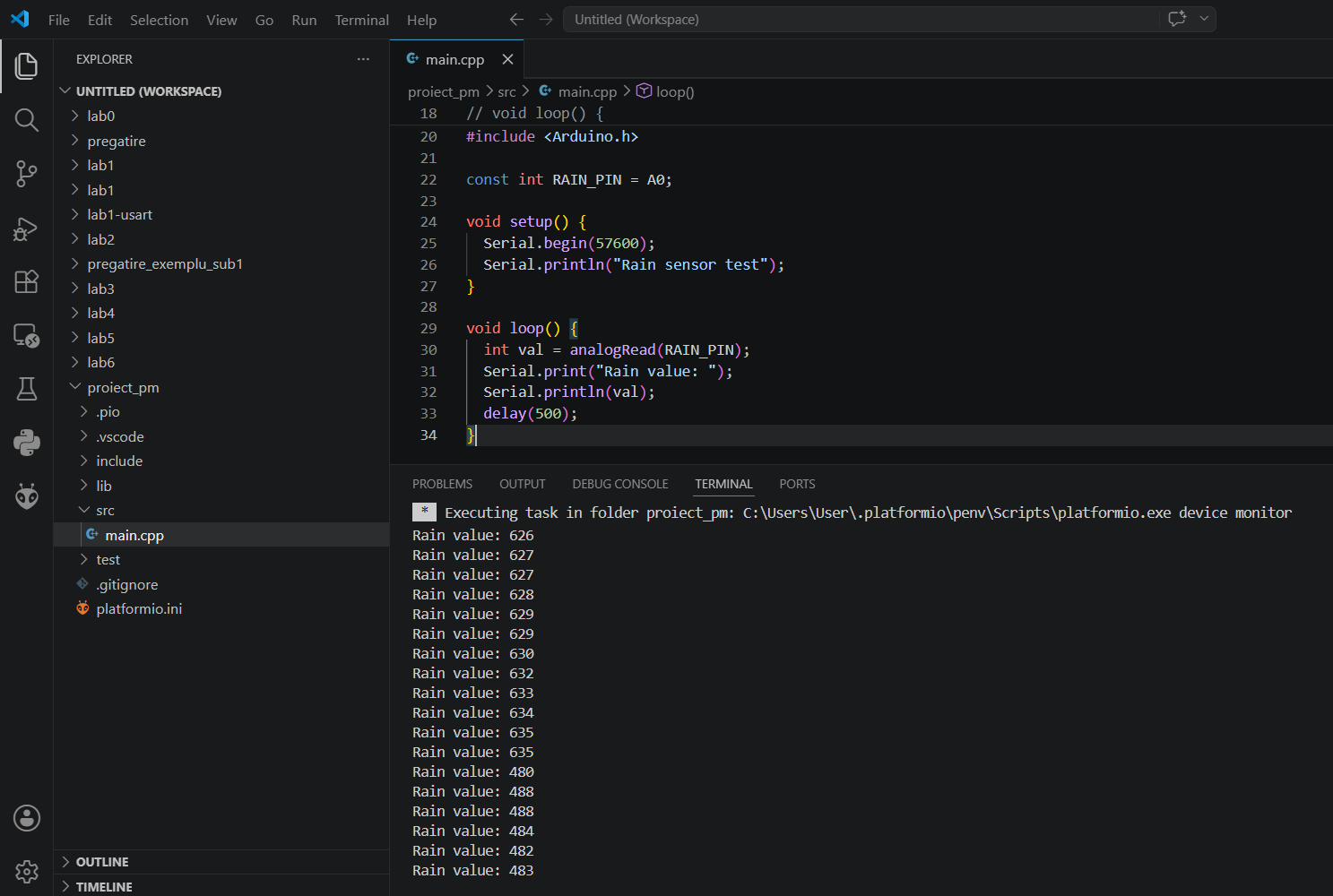Open the PlatformIO alien icon
This screenshot has height=896, width=1333.
(27, 495)
